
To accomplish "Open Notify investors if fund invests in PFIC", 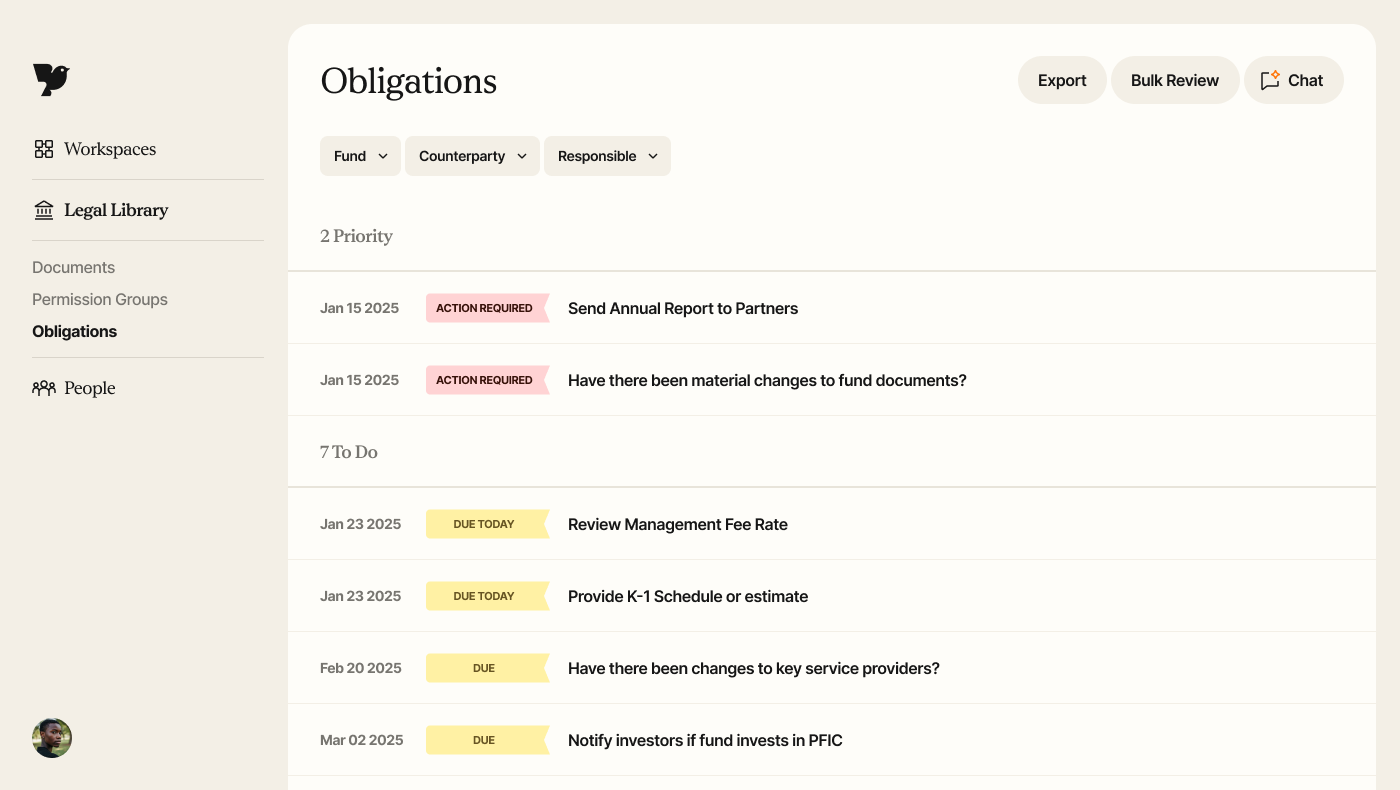I will (705, 740).
